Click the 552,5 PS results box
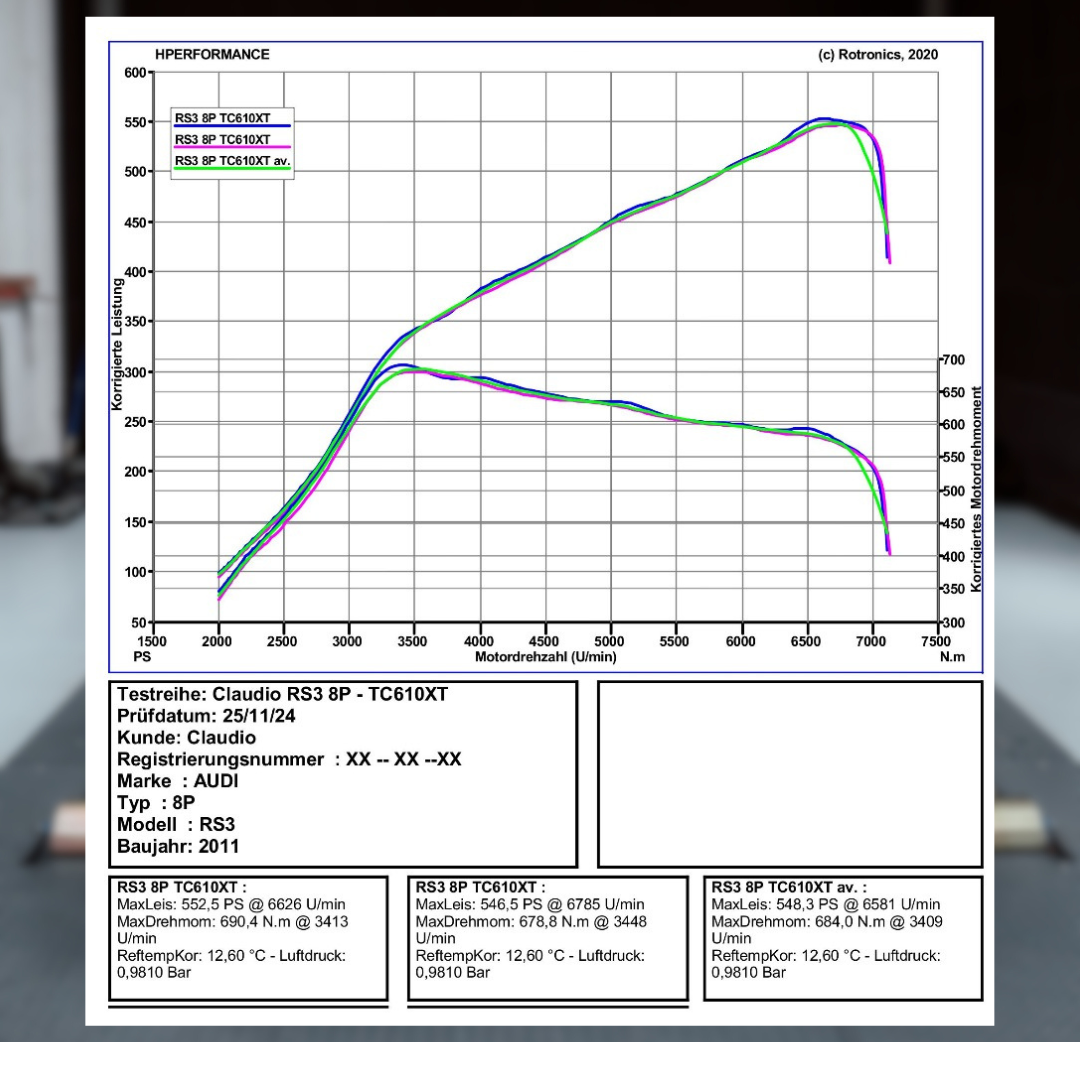 point(247,937)
